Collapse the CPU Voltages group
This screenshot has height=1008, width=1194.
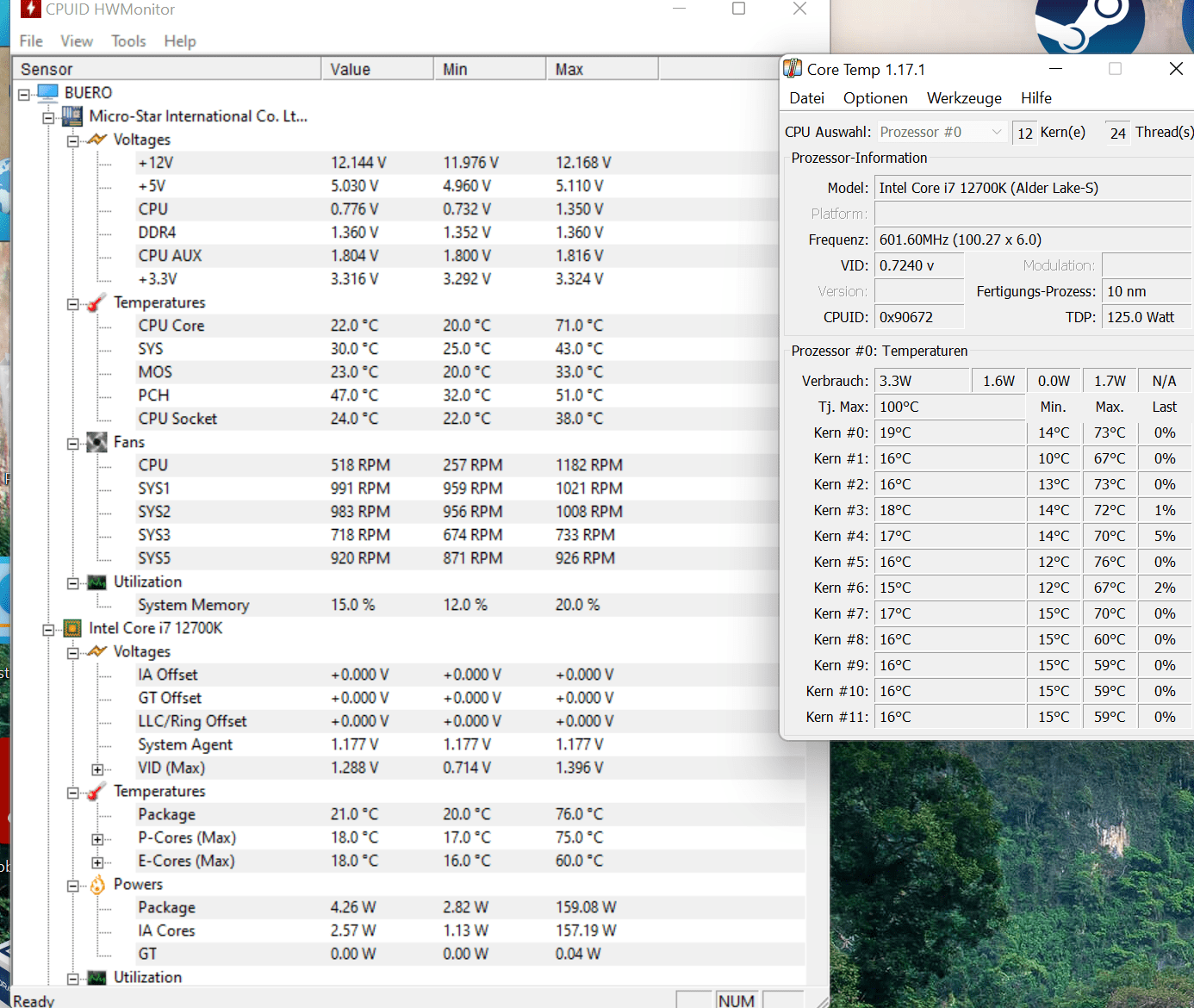(x=73, y=652)
